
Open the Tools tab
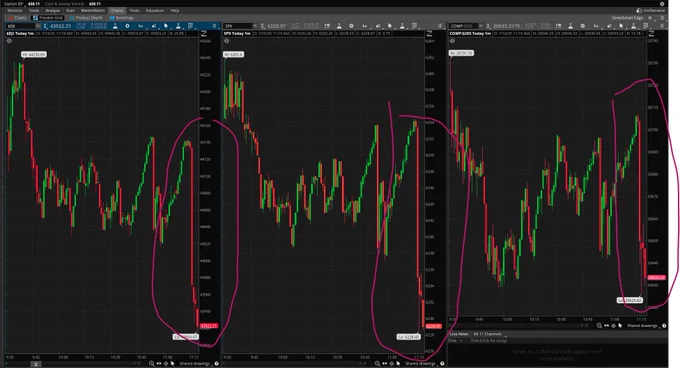click(x=134, y=10)
